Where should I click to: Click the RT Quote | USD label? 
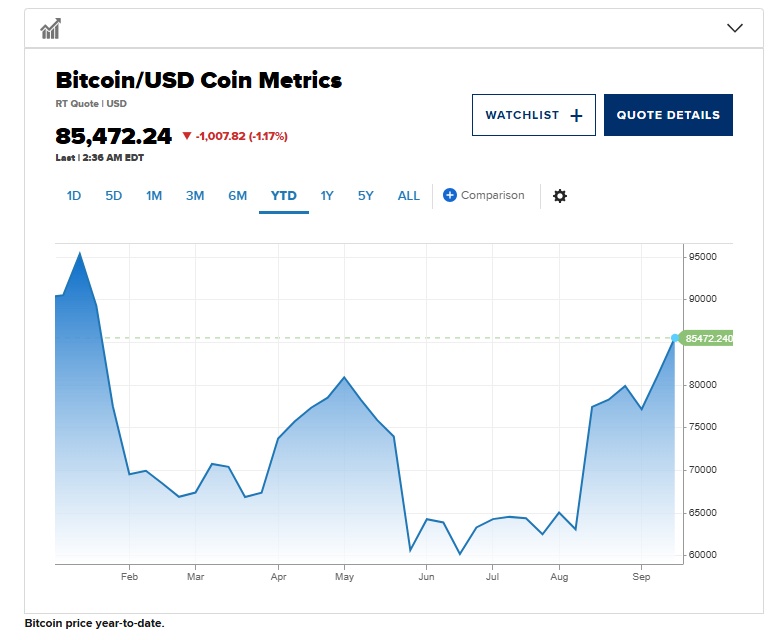(x=91, y=104)
